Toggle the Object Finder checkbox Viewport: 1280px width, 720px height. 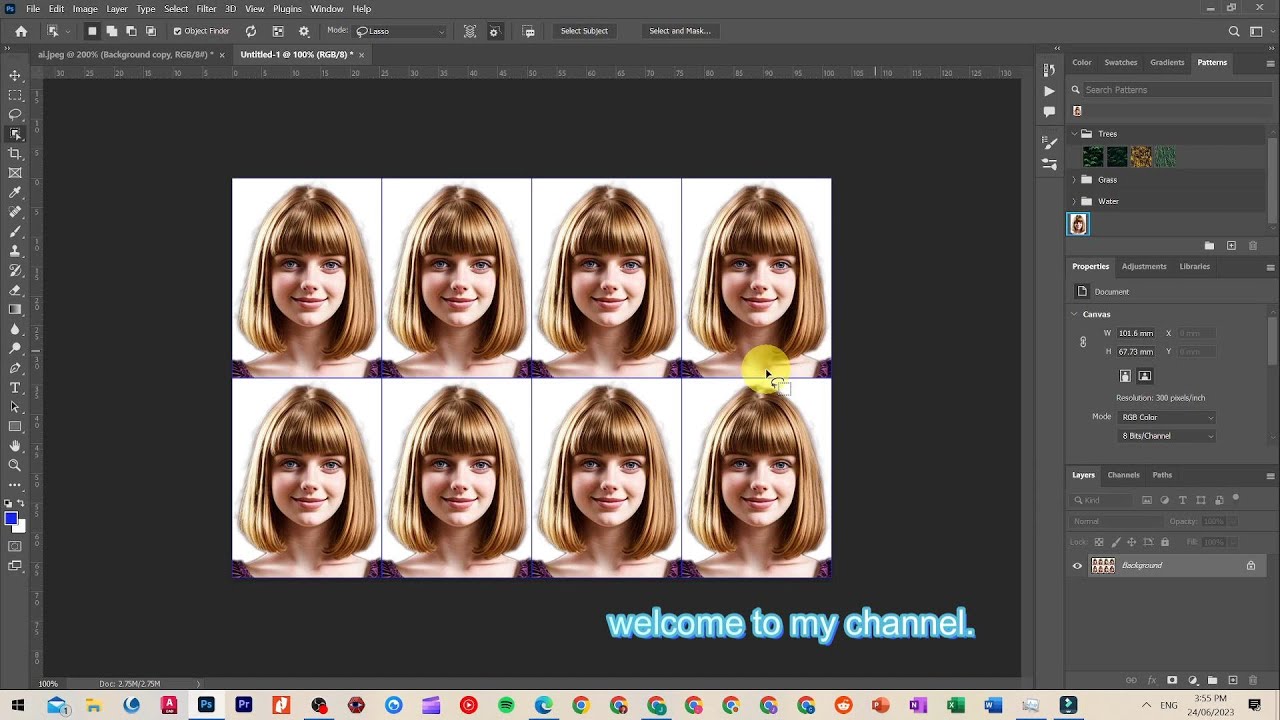[178, 31]
